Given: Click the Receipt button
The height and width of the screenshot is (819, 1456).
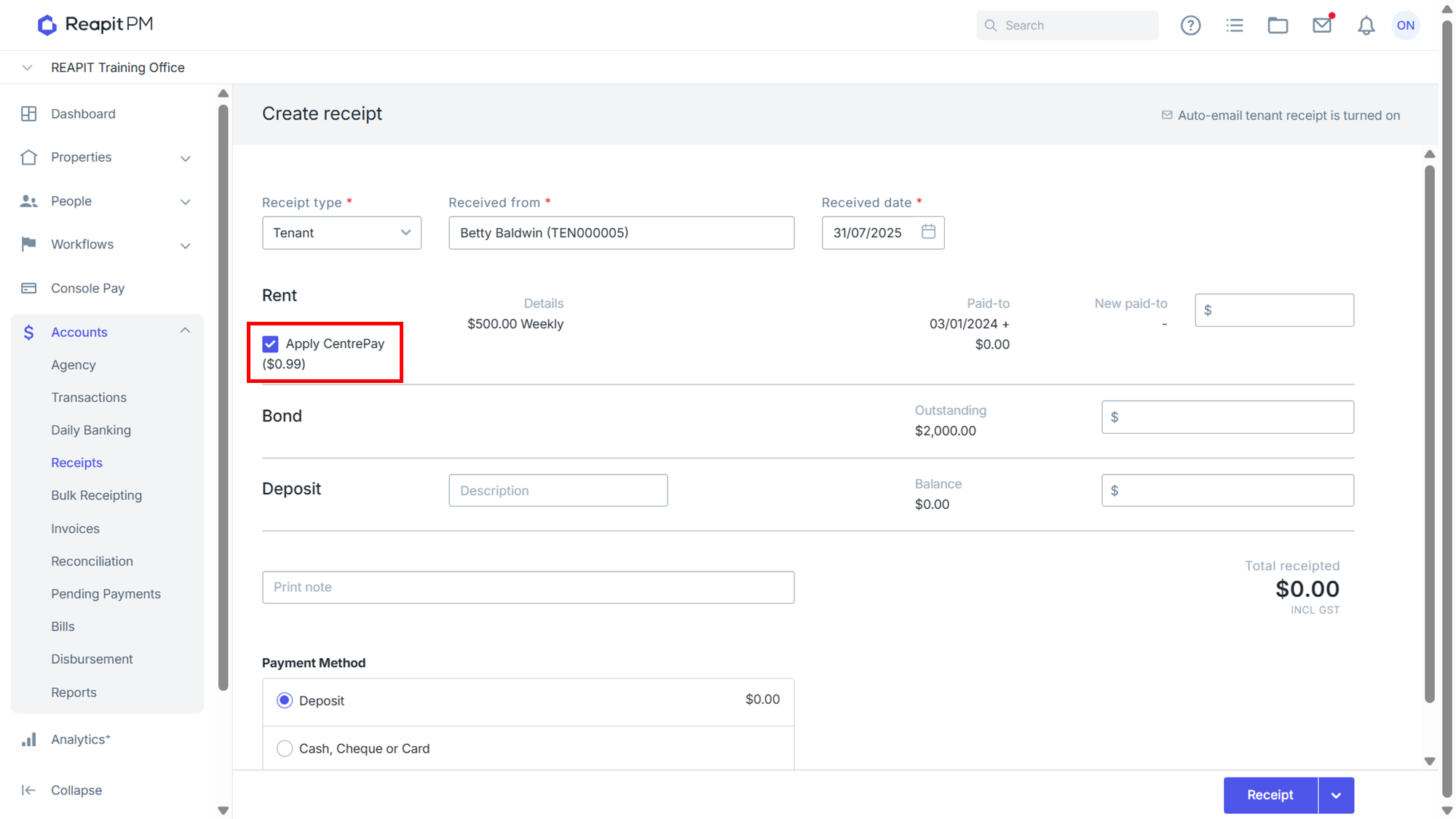Looking at the screenshot, I should click(1270, 795).
